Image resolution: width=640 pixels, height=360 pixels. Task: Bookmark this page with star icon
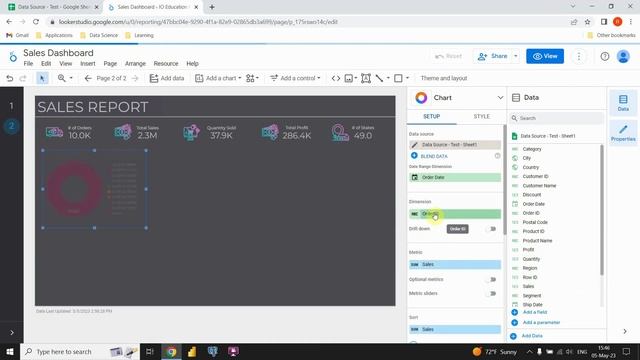coord(587,22)
